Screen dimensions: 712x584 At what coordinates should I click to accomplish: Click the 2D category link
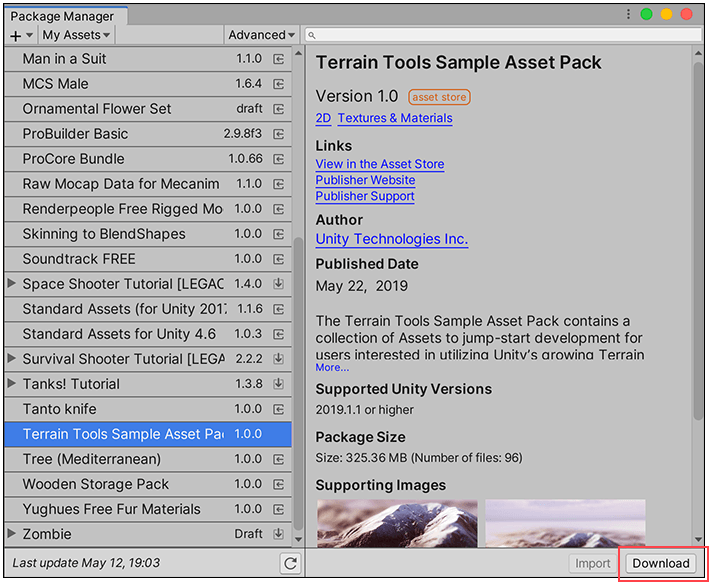[x=323, y=118]
